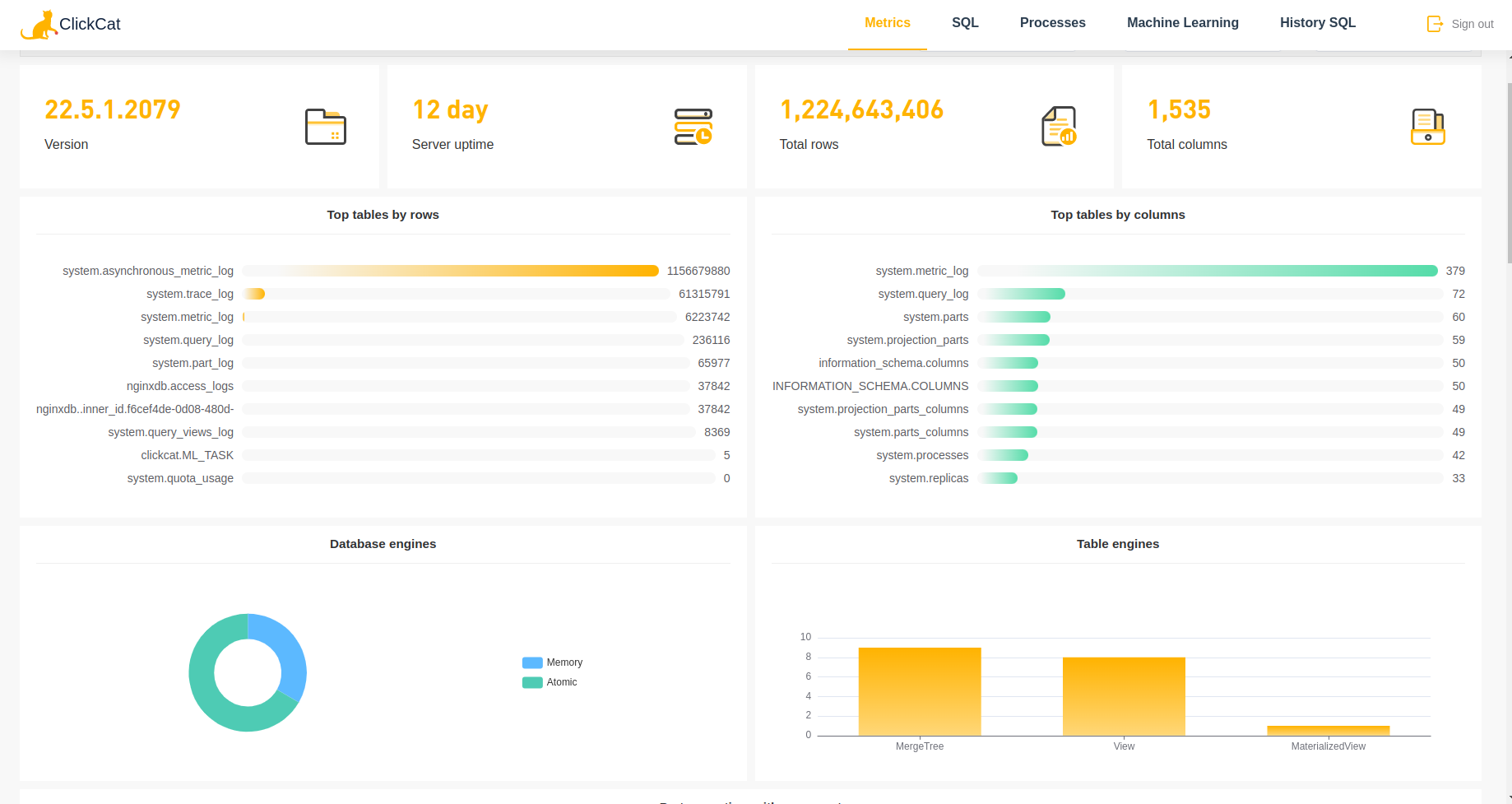Click the clickcat.ML_TASK row label
The height and width of the screenshot is (804, 1512).
(x=188, y=455)
